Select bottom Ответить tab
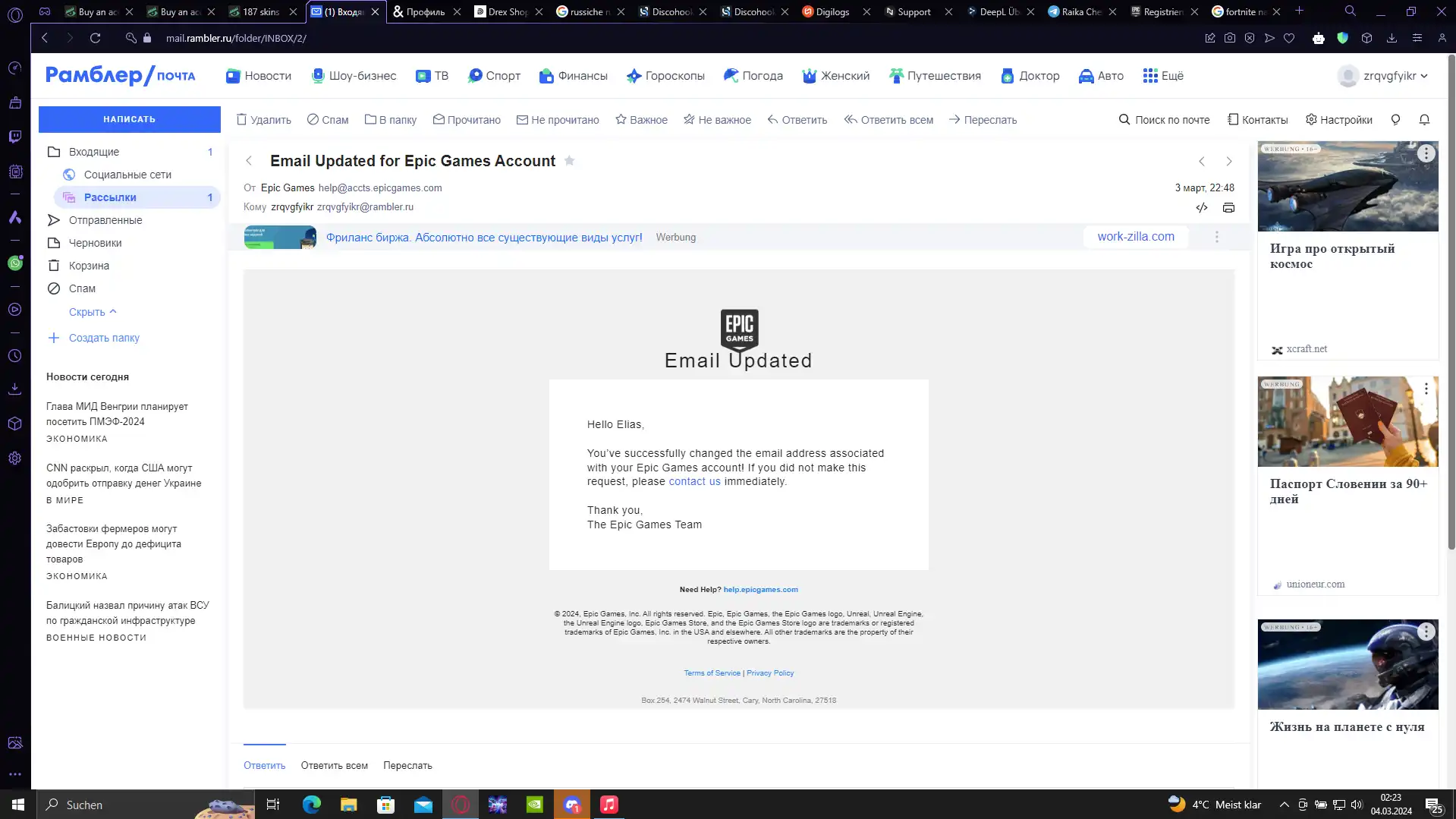 pos(264,765)
